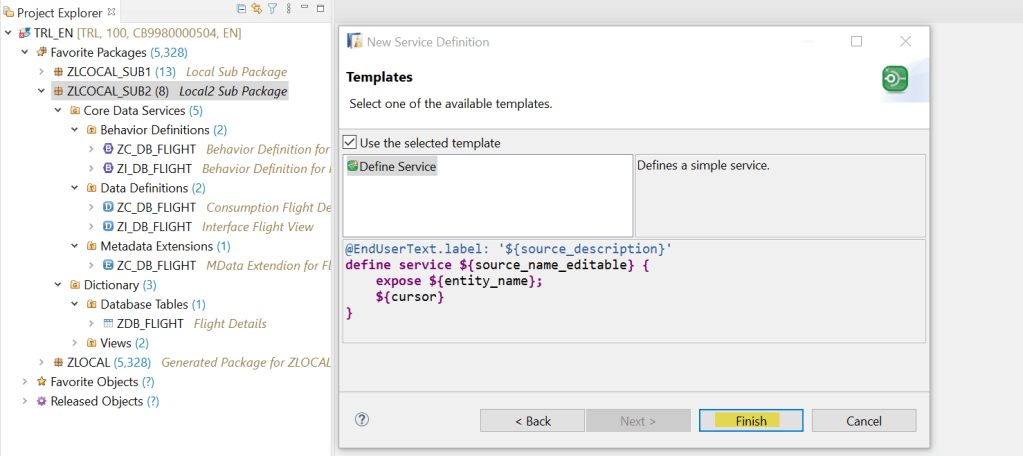Click the Favorite Objects star icon
Viewport: 1023px width, 456px height.
[x=42, y=382]
